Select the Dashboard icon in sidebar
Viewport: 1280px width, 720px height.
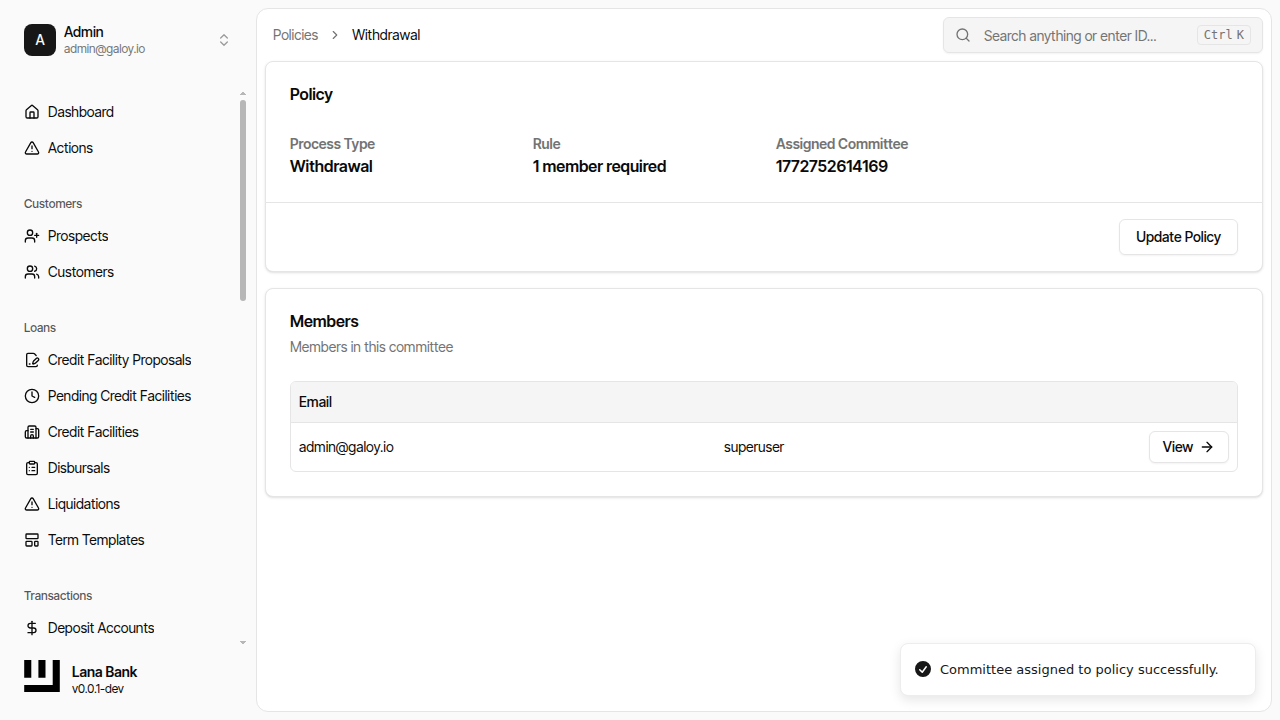pyautogui.click(x=31, y=111)
